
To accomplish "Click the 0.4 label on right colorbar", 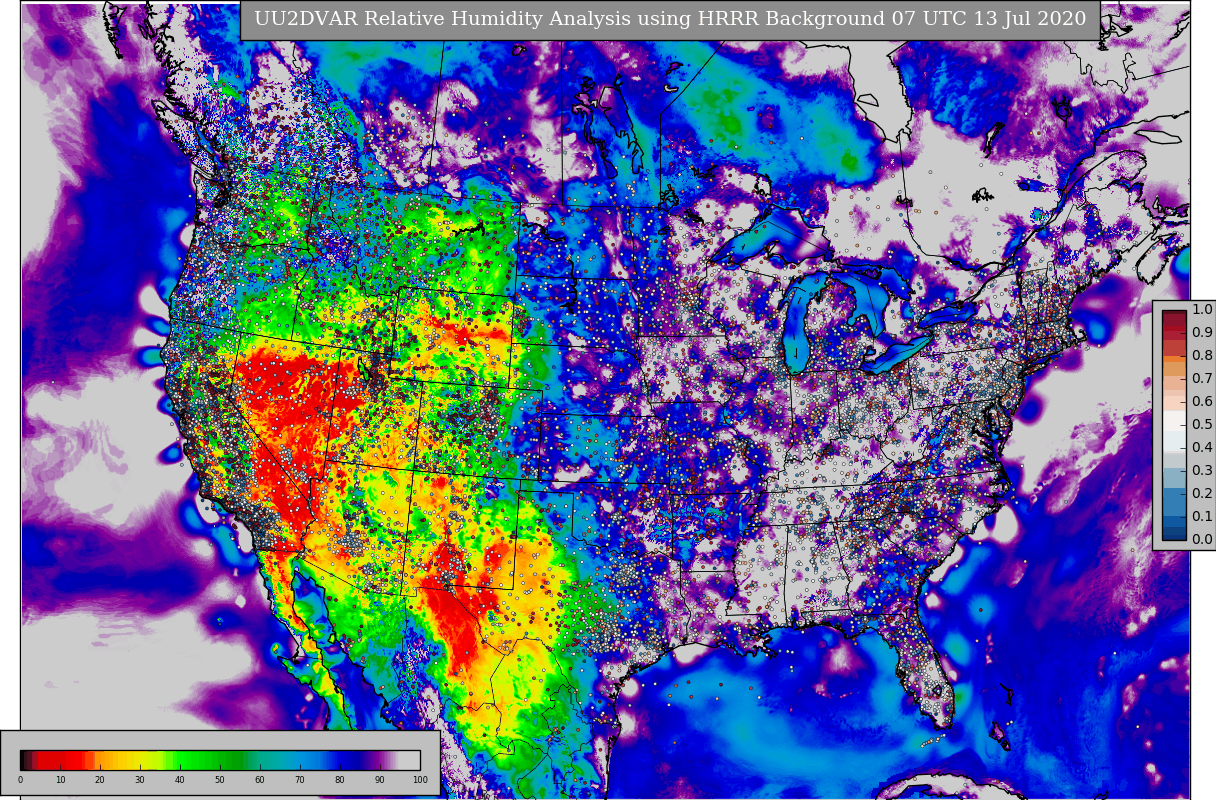I will point(1201,448).
